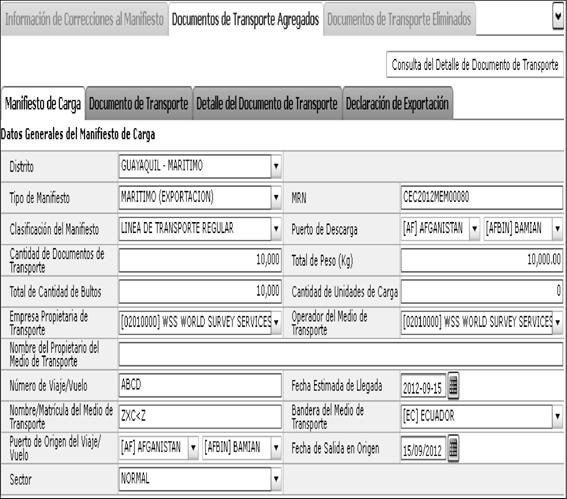Click Consulta del Detalle de Documento de Transporte
This screenshot has width=567, height=499.
click(475, 65)
